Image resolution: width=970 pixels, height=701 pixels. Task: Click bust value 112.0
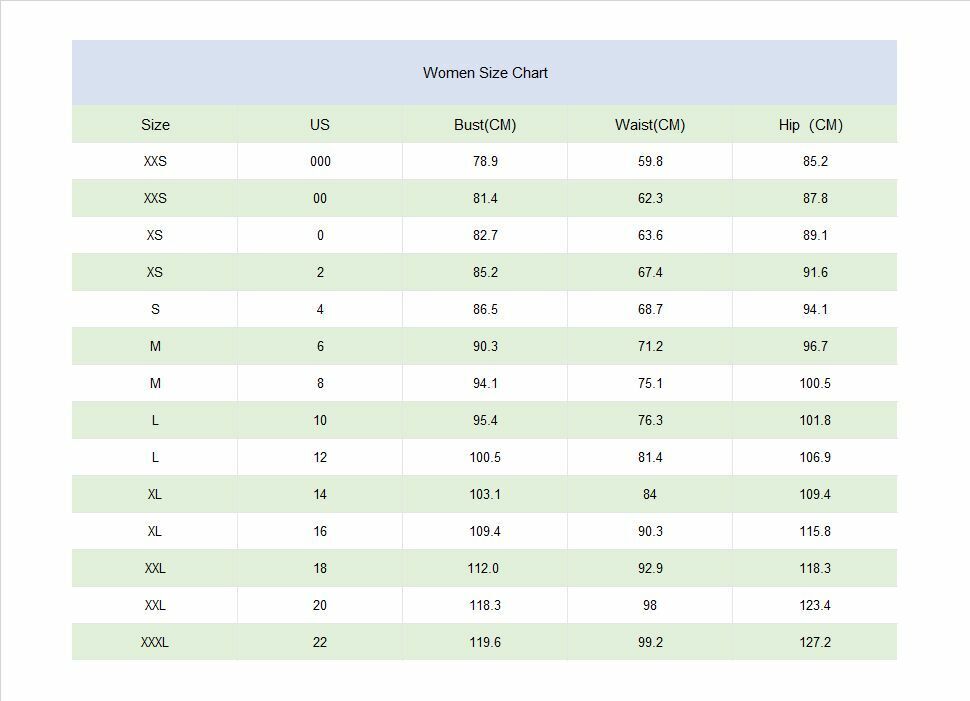(x=483, y=568)
